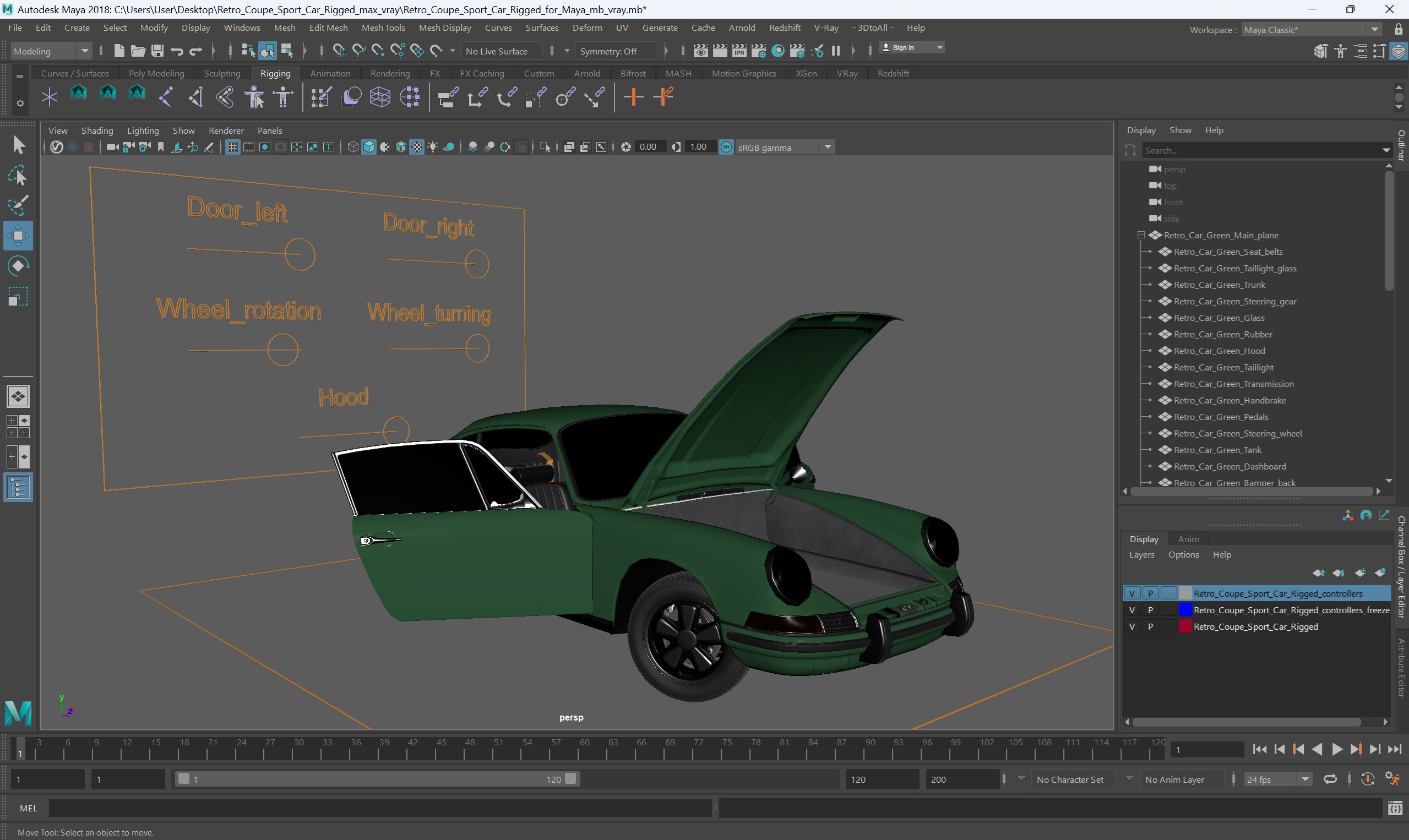Viewport: 1409px width, 840px height.
Task: Click the MEL command language label
Action: [x=28, y=808]
